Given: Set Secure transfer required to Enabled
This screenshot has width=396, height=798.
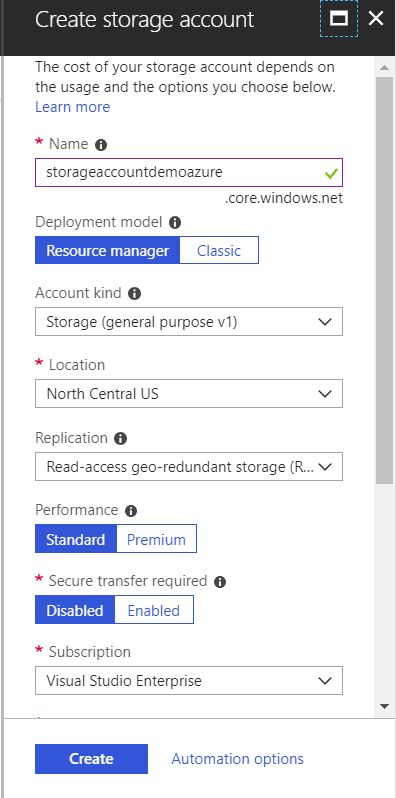Looking at the screenshot, I should [x=154, y=610].
